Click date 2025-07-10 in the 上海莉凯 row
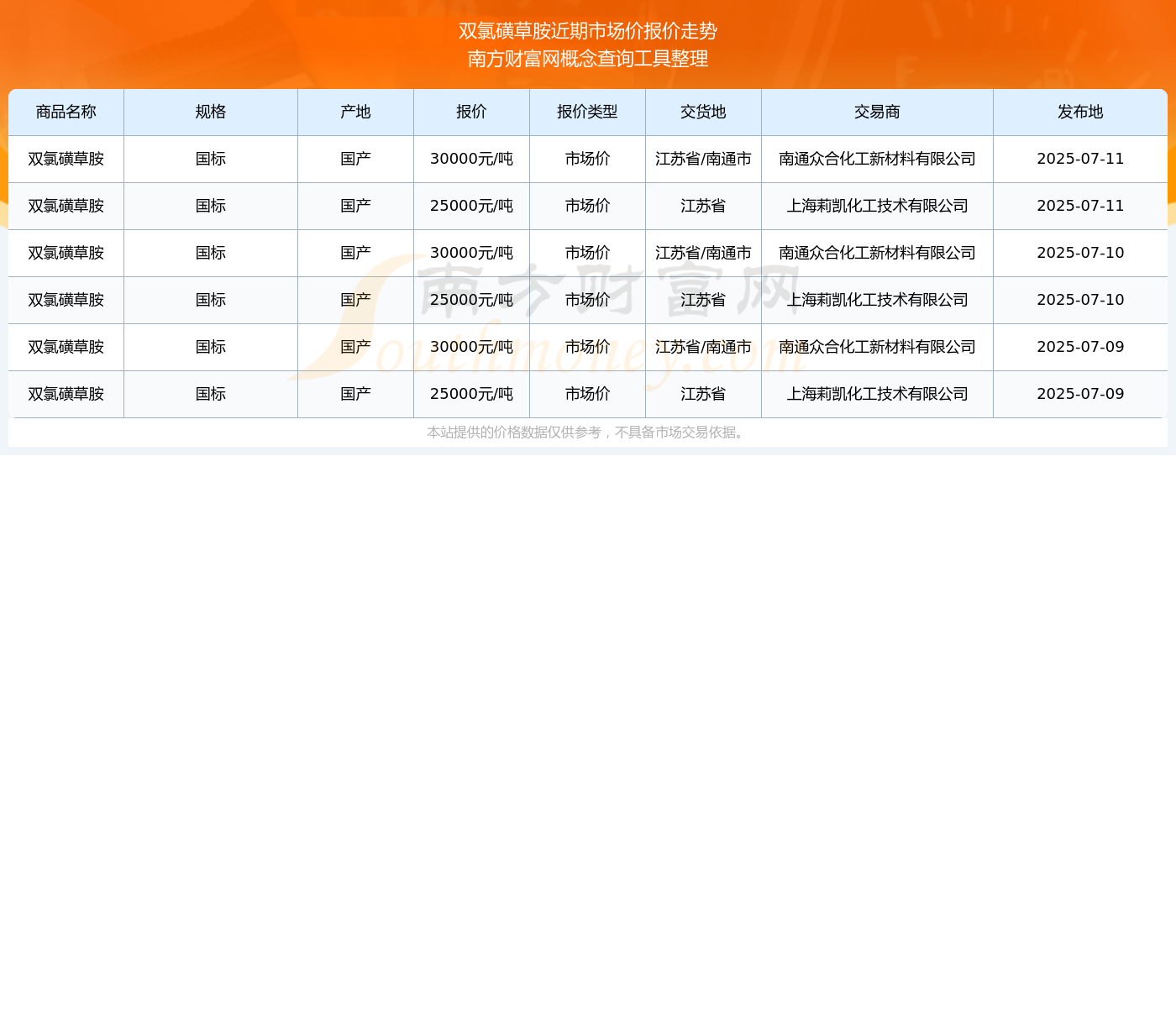This screenshot has width=1176, height=1012. click(x=1080, y=300)
